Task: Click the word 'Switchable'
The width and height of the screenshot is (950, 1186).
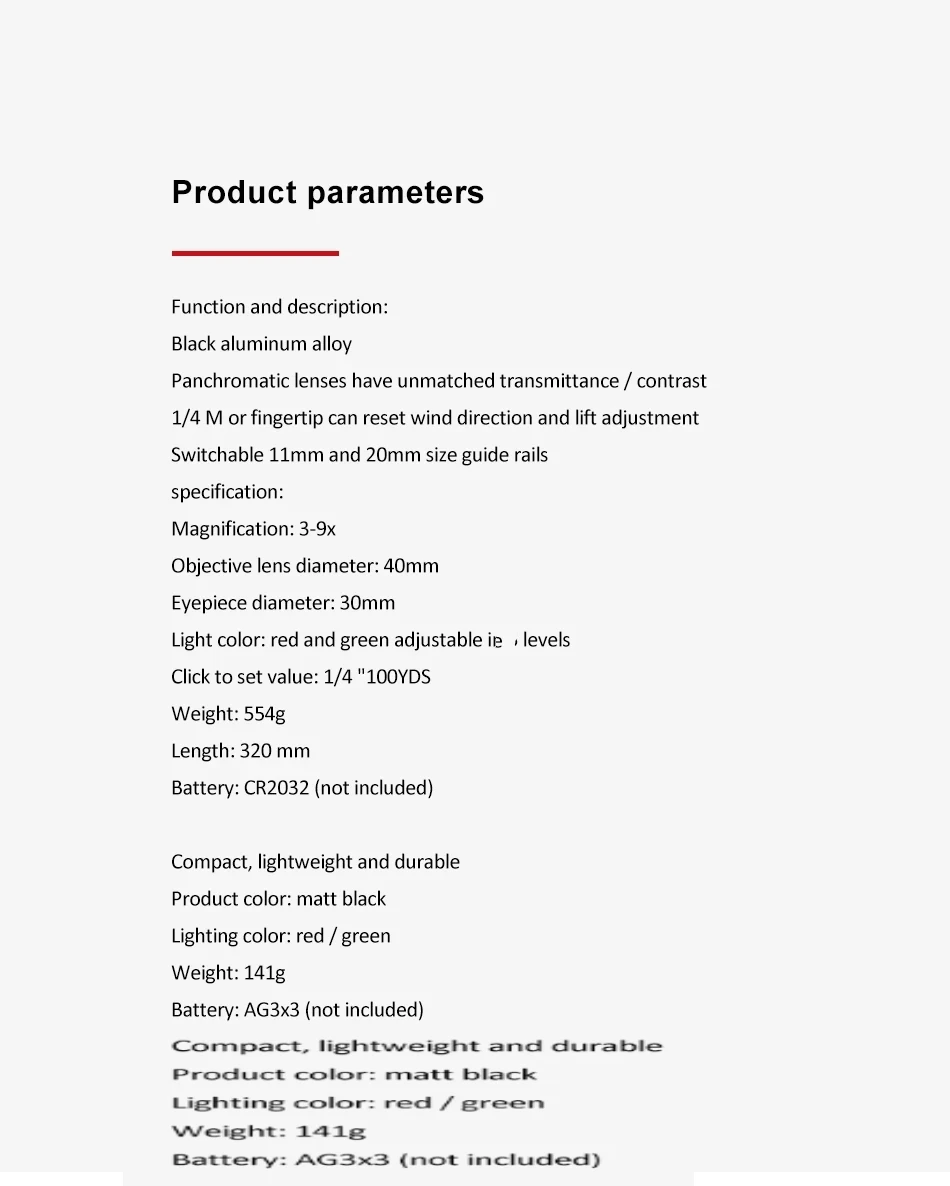Action: [217, 455]
